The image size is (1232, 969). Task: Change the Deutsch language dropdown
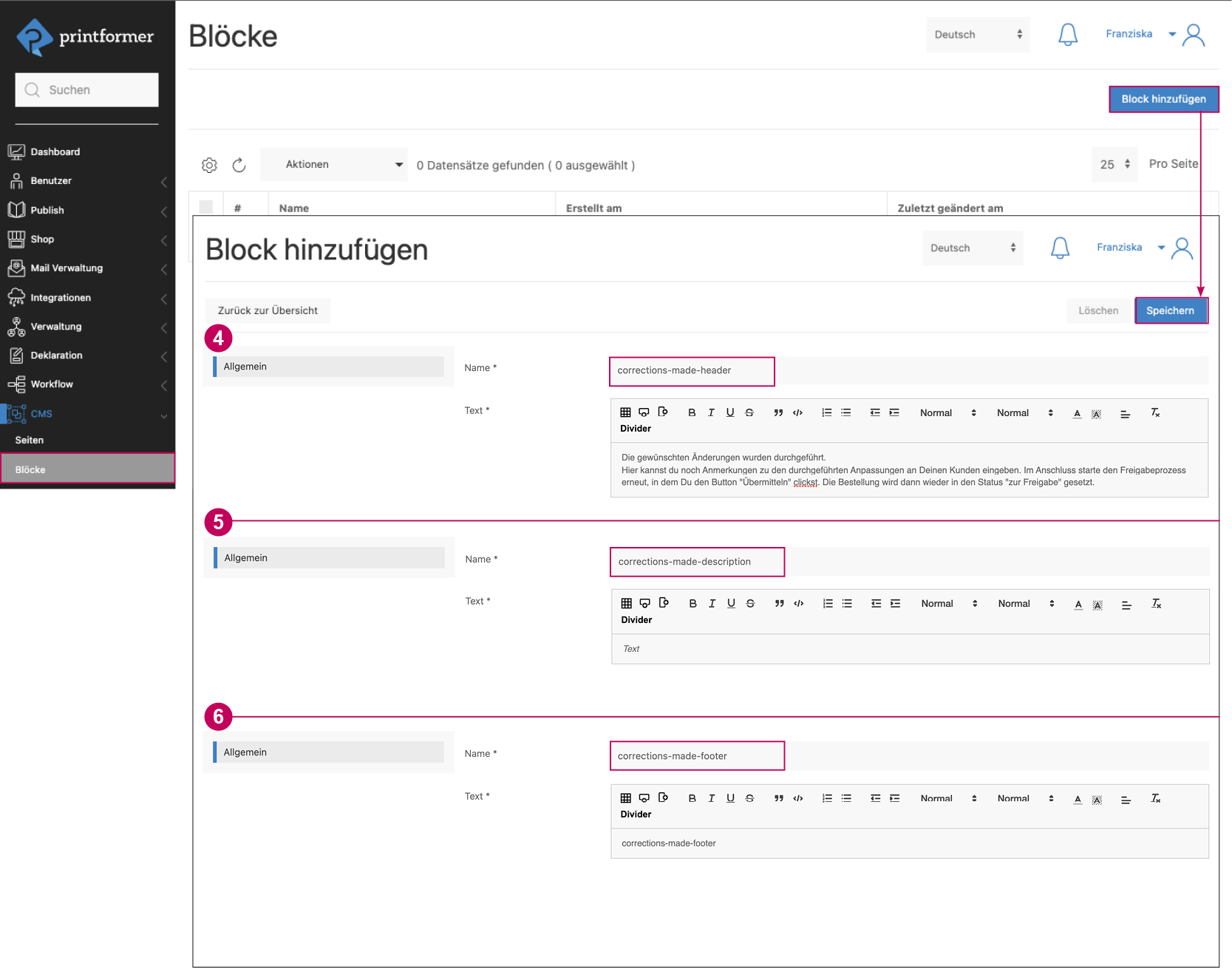coord(972,248)
